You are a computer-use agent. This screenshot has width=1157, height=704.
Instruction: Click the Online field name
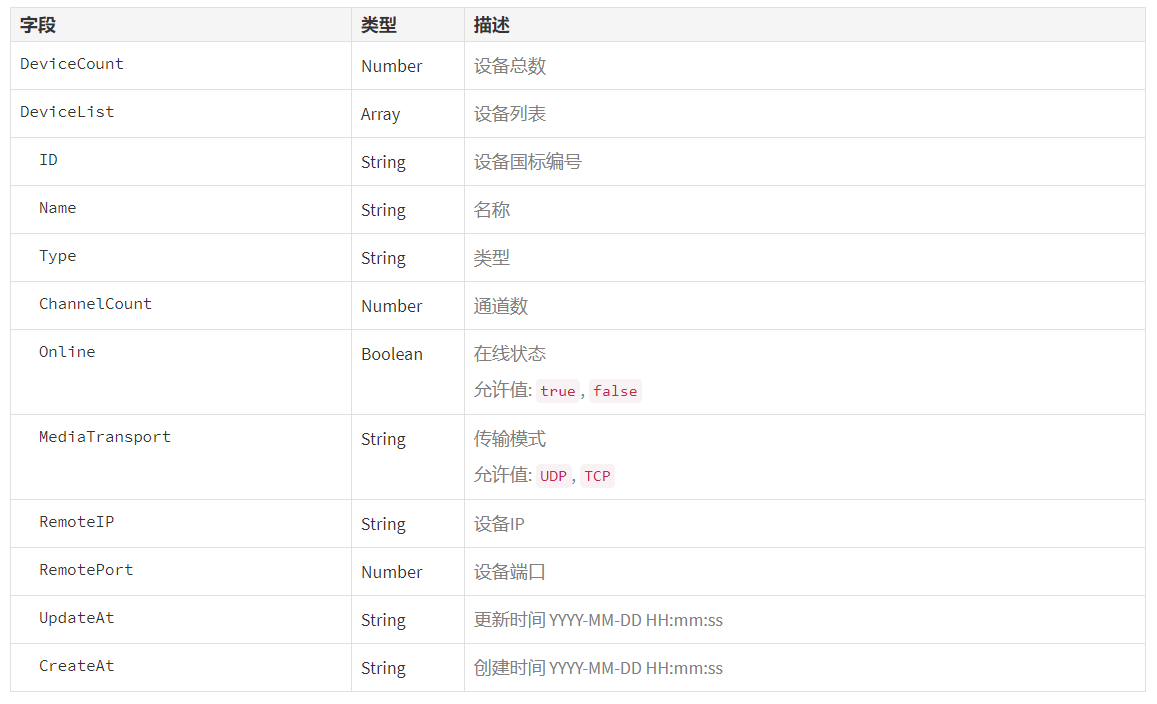click(x=67, y=352)
